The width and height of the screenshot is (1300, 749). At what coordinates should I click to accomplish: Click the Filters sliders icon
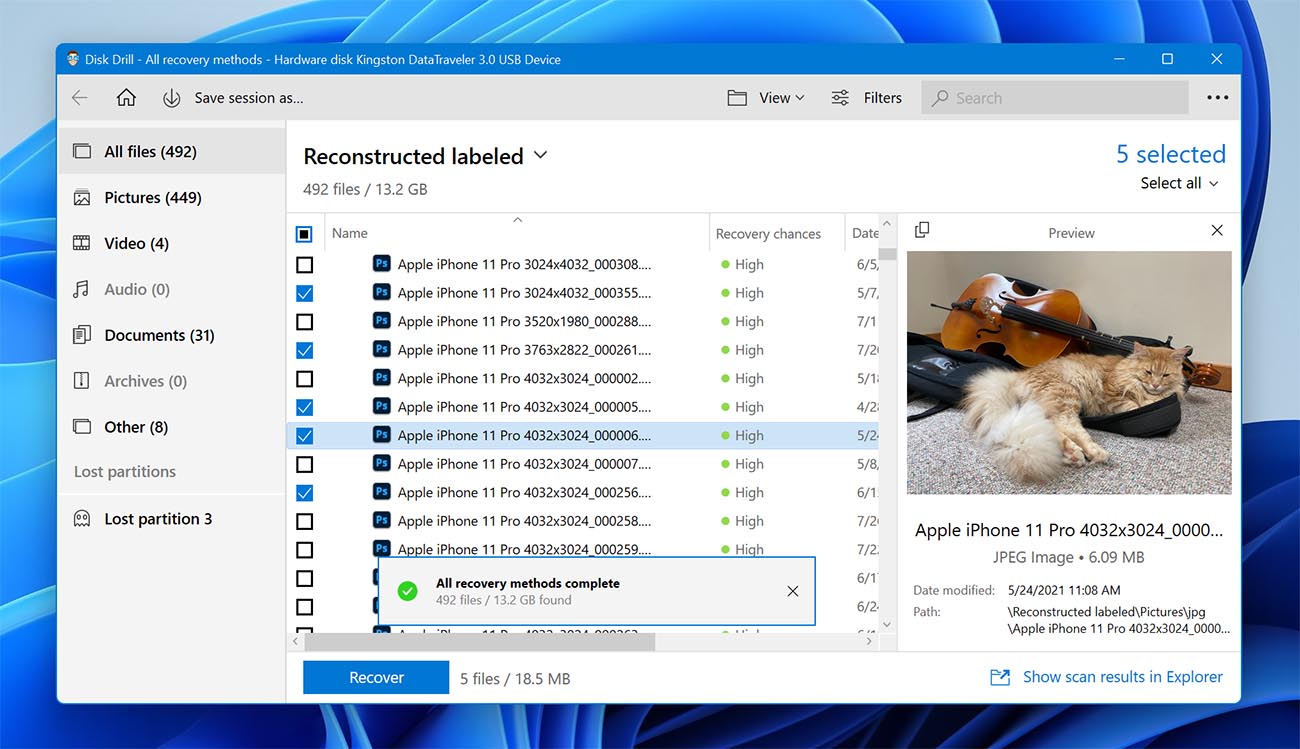tap(840, 98)
